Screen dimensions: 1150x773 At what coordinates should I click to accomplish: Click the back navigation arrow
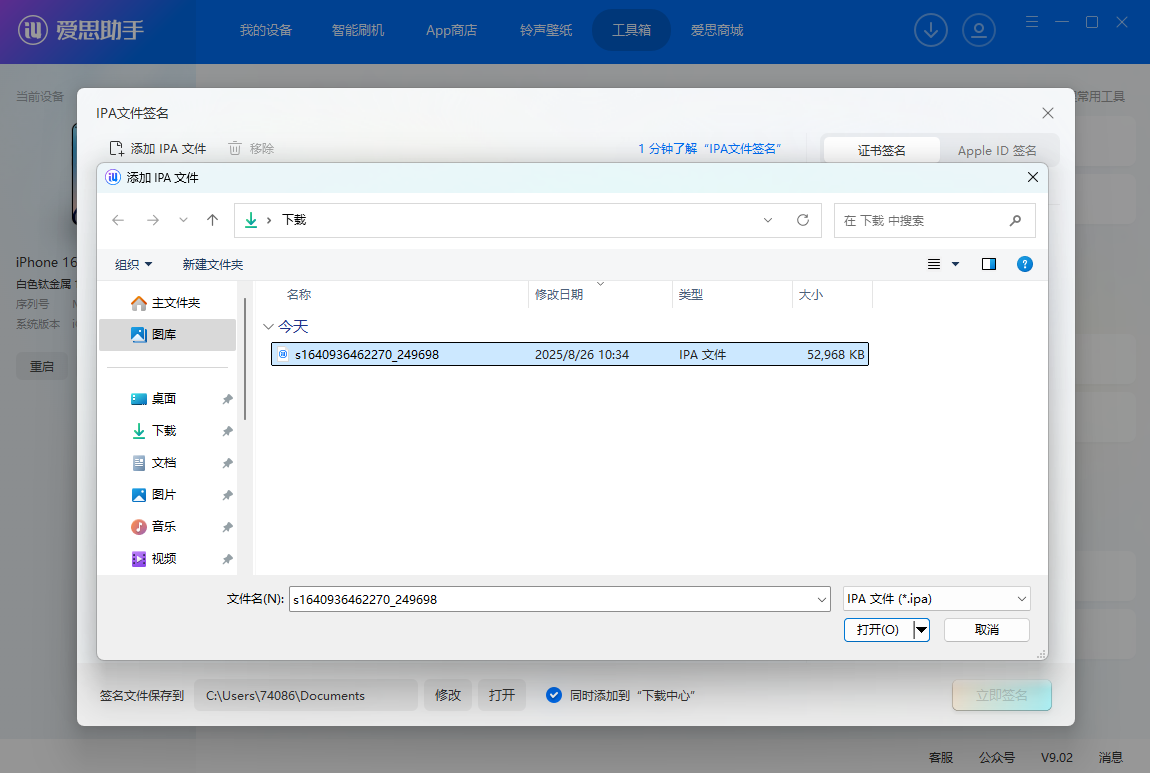[x=118, y=220]
